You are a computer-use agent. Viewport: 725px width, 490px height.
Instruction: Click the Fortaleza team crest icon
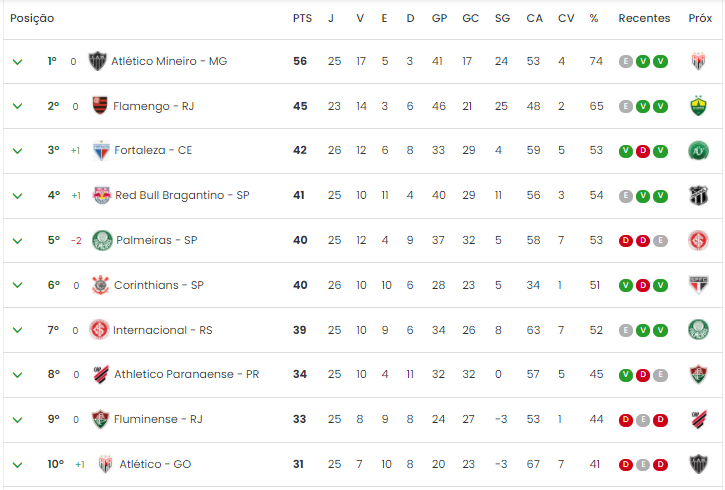coord(101,151)
